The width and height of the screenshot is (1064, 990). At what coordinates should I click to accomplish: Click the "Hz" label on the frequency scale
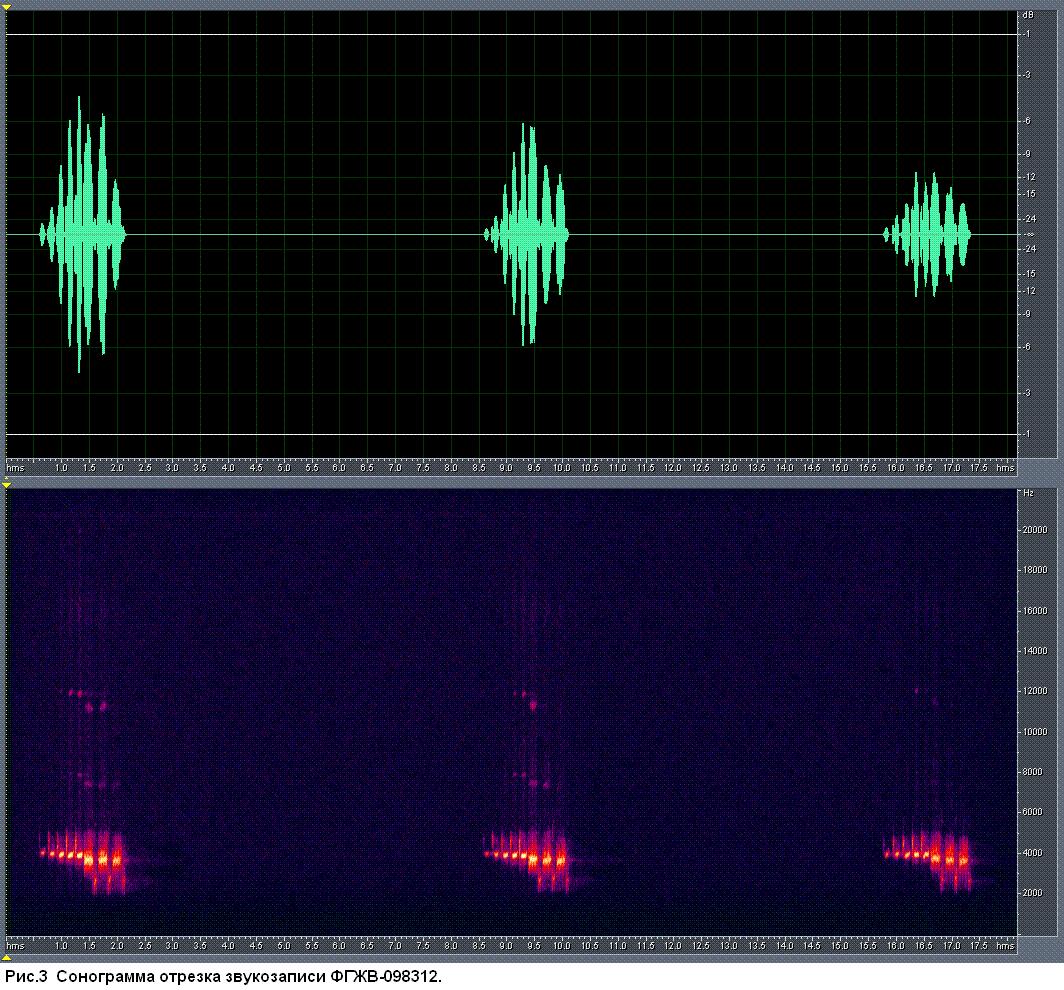click(1028, 493)
